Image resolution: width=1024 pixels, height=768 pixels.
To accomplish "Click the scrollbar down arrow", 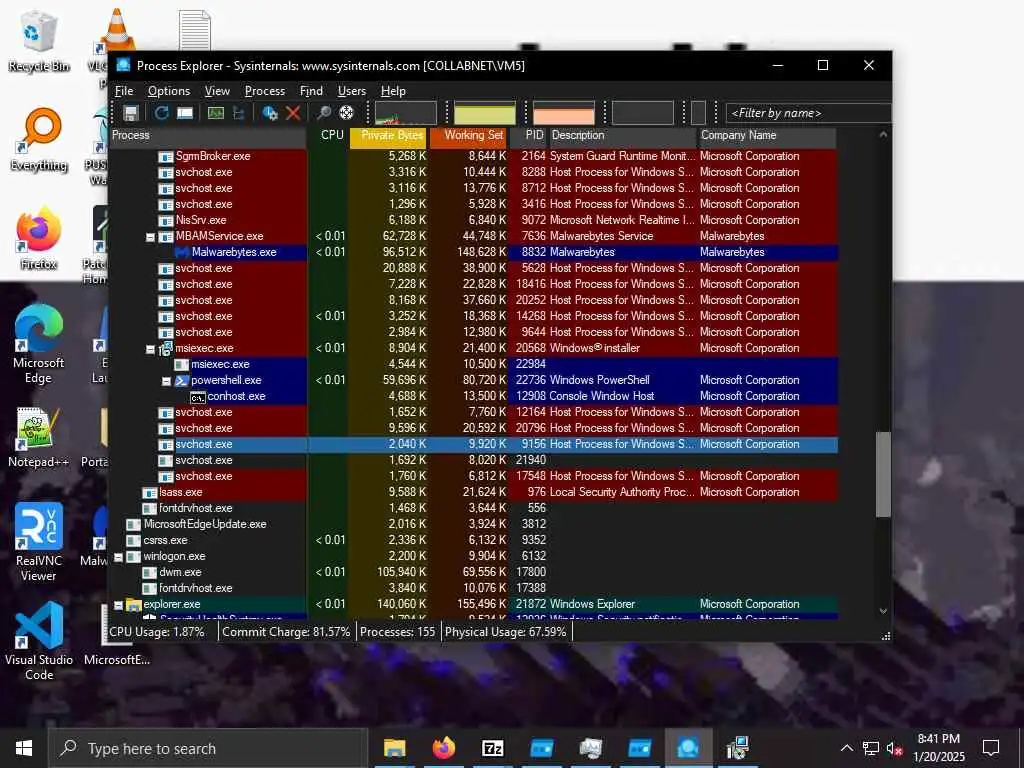I will click(x=883, y=611).
